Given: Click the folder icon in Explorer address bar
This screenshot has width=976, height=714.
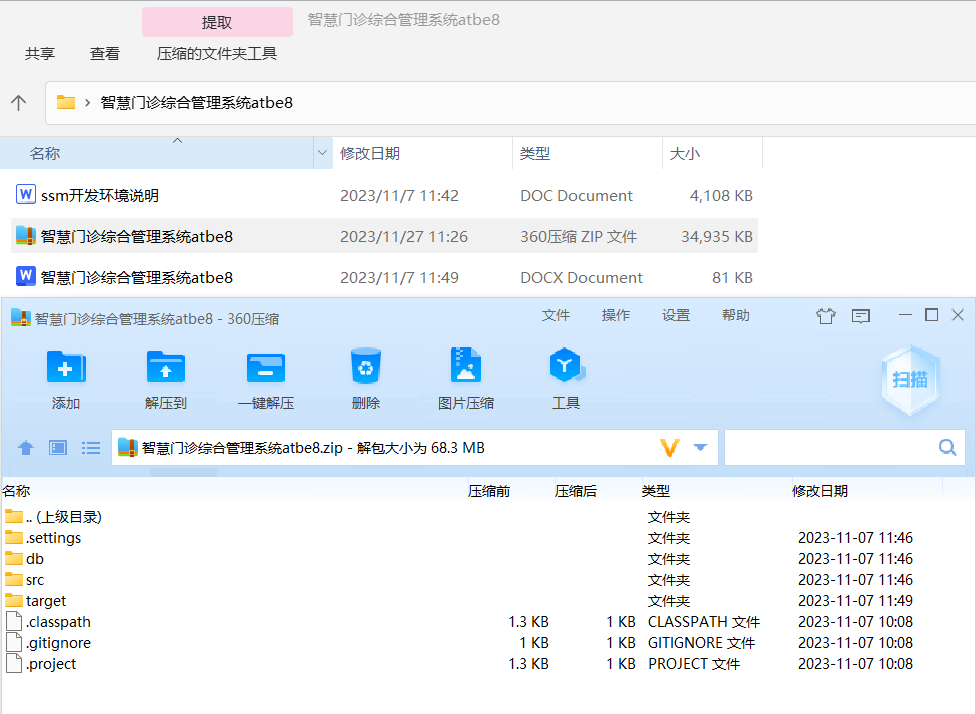Looking at the screenshot, I should [65, 102].
